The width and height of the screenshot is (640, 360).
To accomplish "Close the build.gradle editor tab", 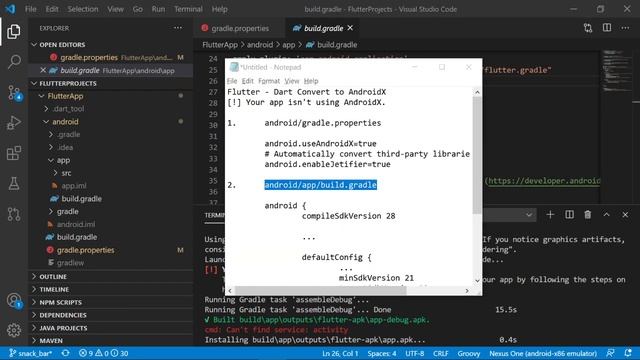I will pyautogui.click(x=350, y=28).
